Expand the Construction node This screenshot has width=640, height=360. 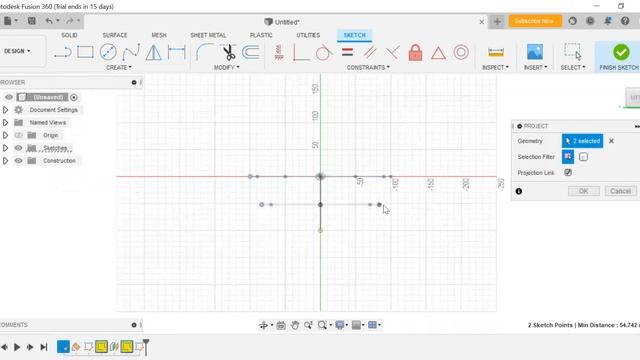pos(5,160)
